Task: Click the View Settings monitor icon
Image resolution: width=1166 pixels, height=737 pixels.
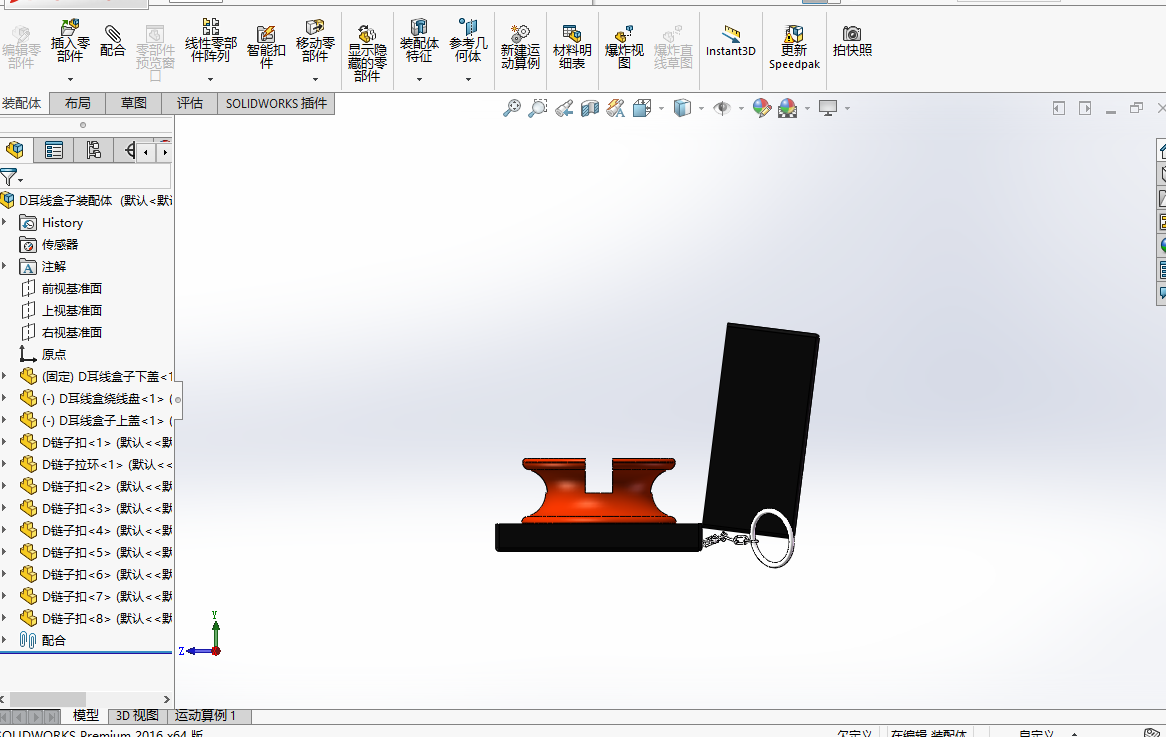Action: (828, 109)
